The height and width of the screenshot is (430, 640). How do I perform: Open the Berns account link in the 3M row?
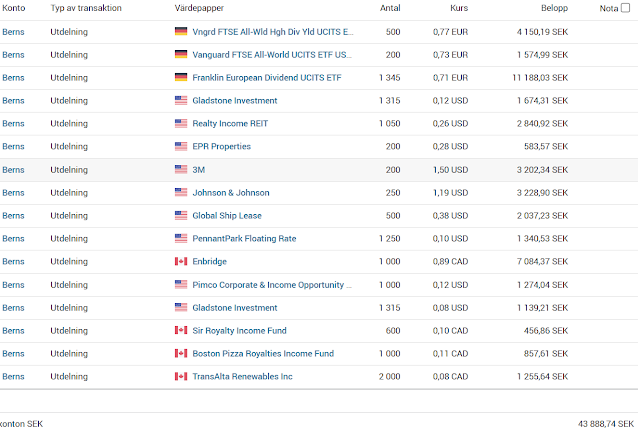tap(13, 170)
